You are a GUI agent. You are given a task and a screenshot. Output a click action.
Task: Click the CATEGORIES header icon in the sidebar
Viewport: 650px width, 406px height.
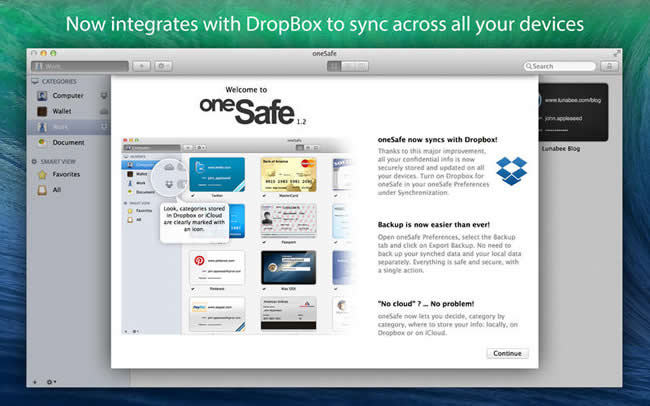click(x=35, y=81)
